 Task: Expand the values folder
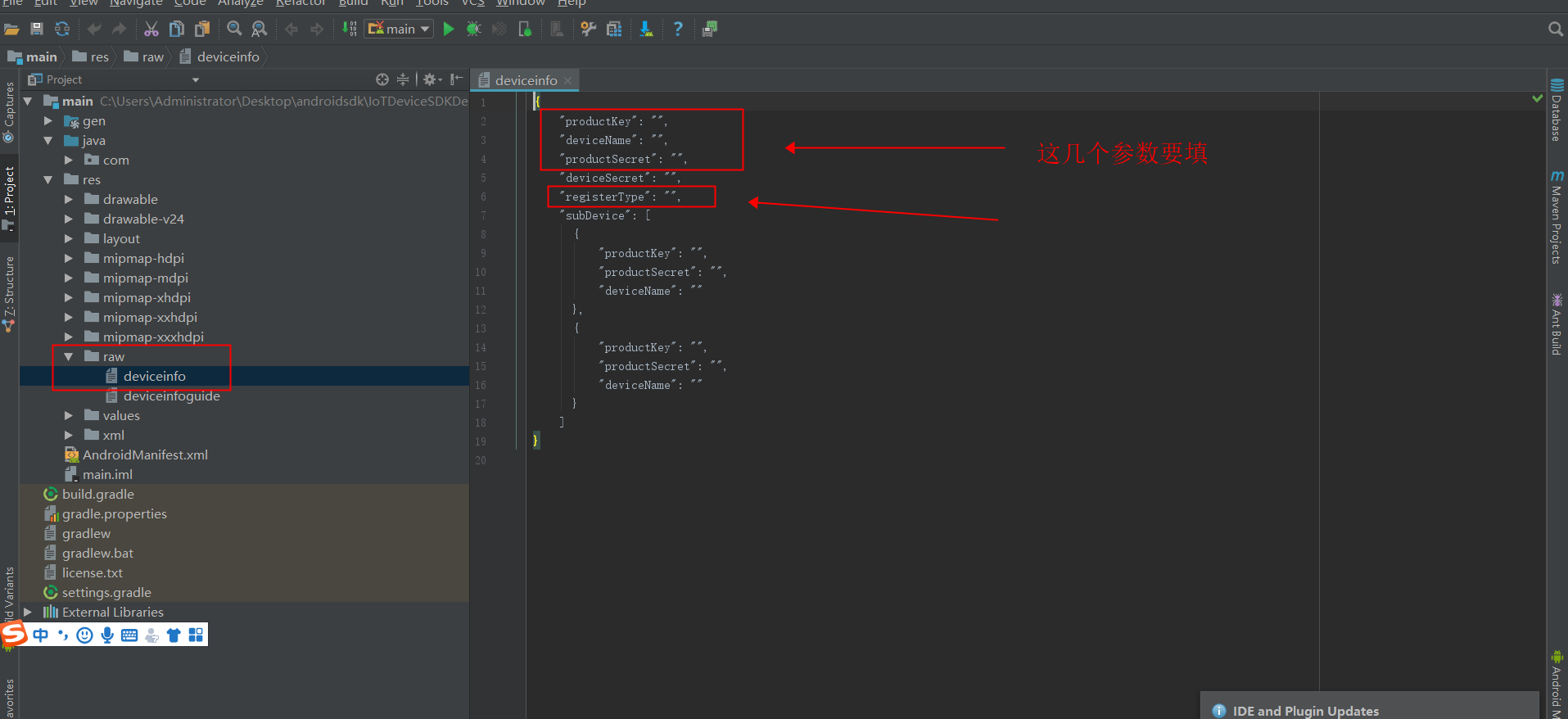click(69, 416)
